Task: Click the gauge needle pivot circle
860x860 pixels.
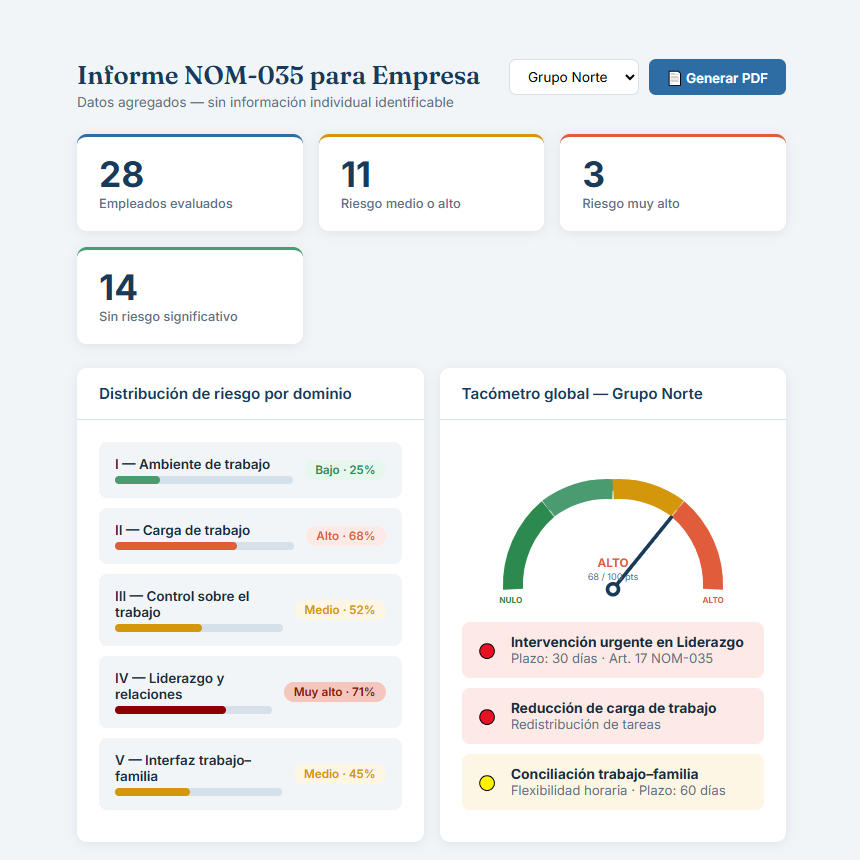Action: tap(613, 589)
